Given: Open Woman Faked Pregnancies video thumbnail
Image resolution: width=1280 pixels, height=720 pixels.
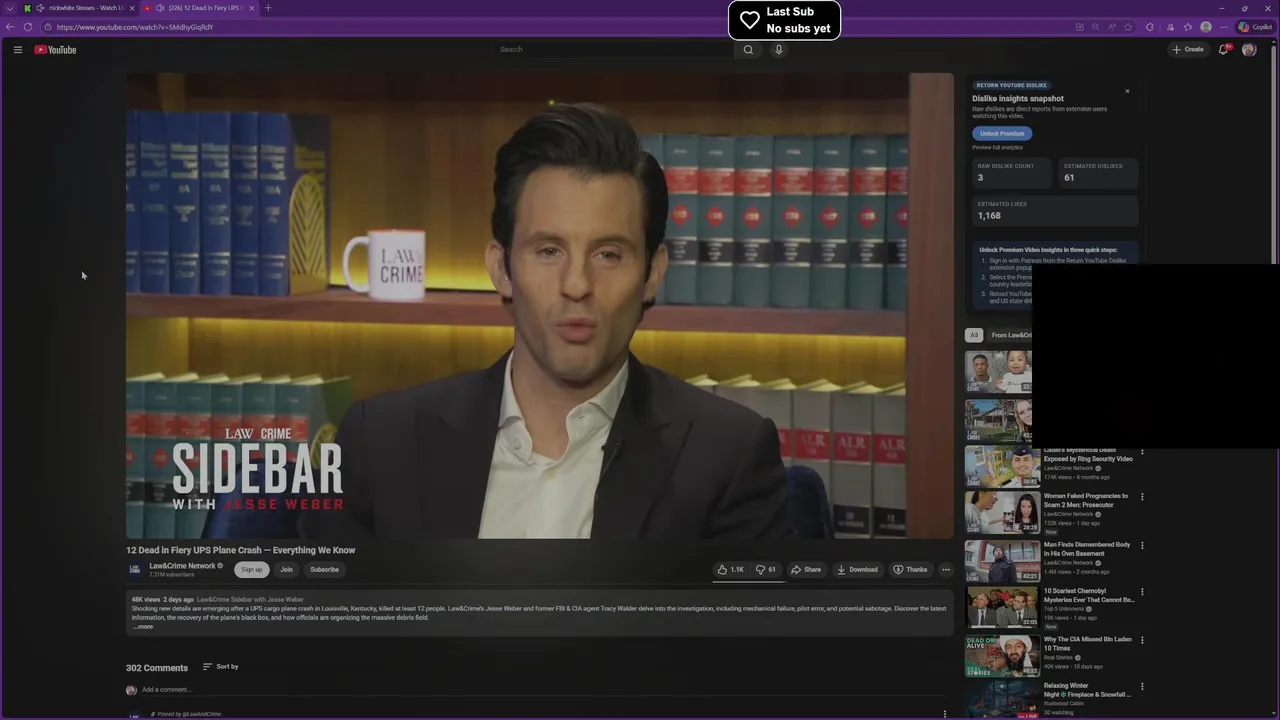Looking at the screenshot, I should click(x=1002, y=512).
